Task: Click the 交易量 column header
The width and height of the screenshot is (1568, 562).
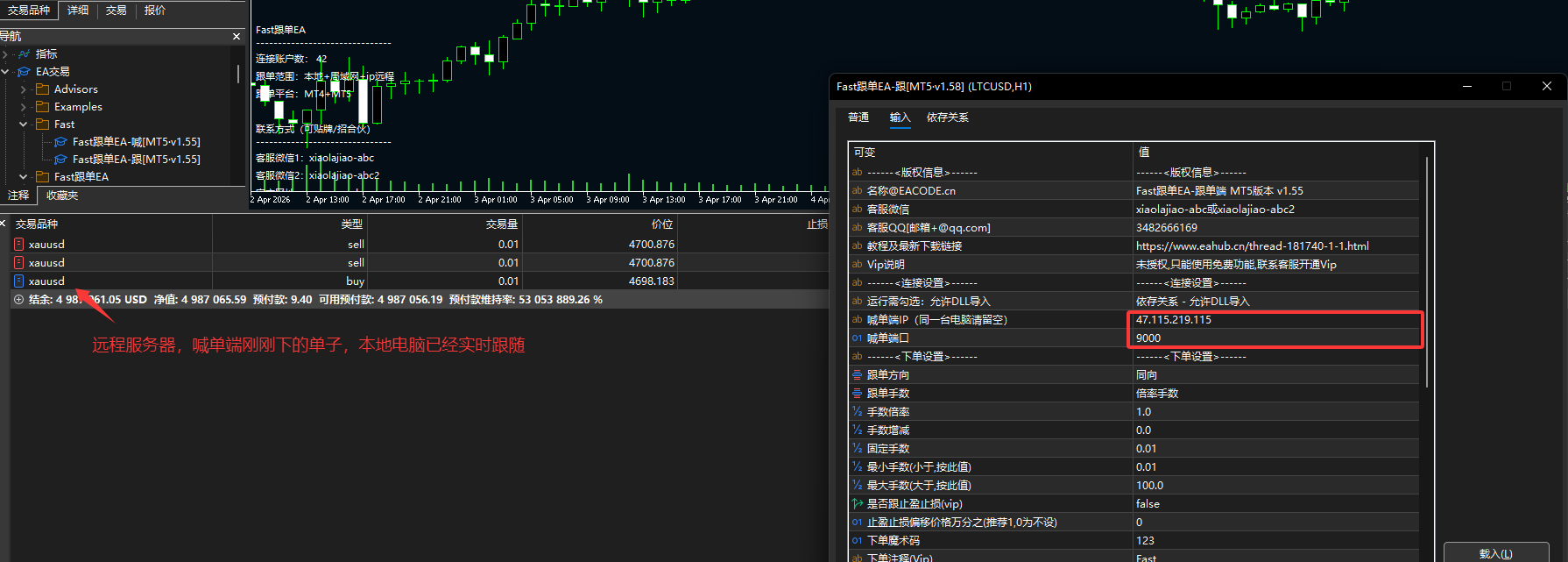Action: (x=445, y=224)
